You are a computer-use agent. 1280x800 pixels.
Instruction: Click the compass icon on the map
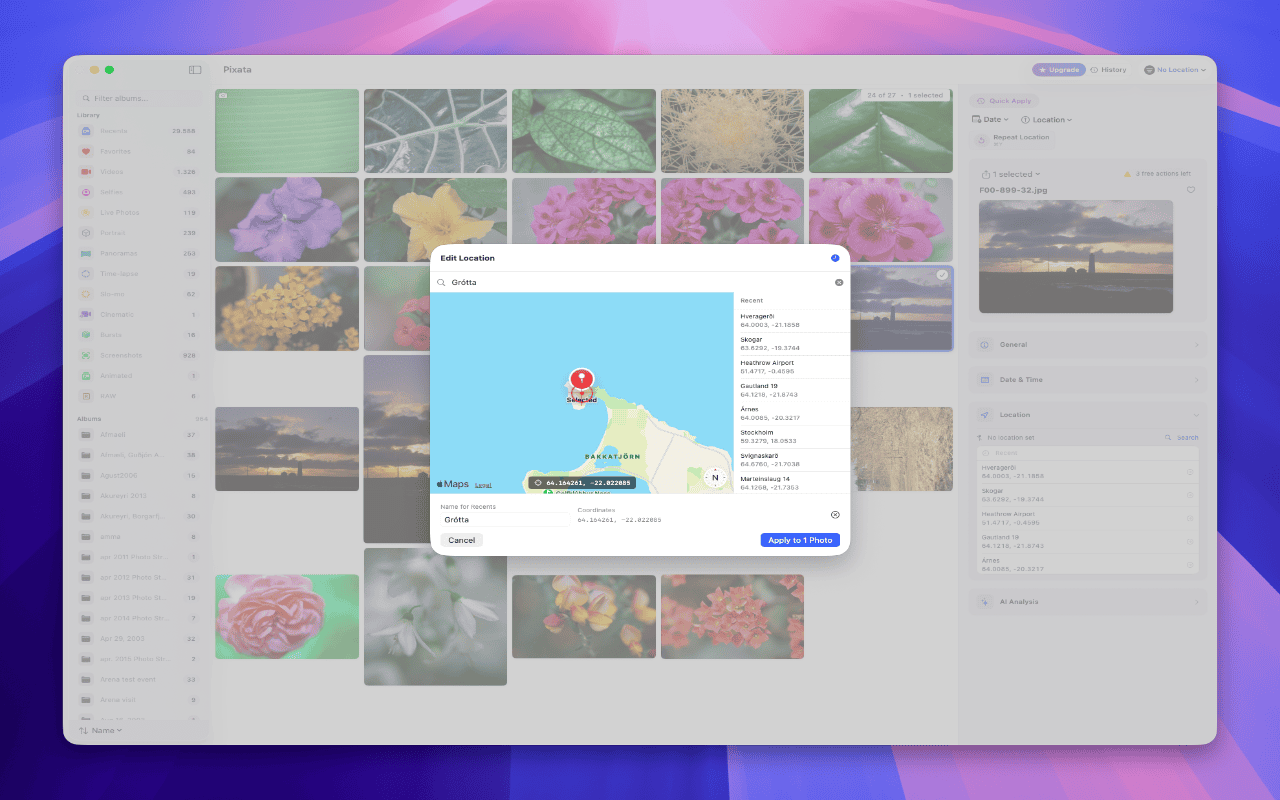pos(715,478)
